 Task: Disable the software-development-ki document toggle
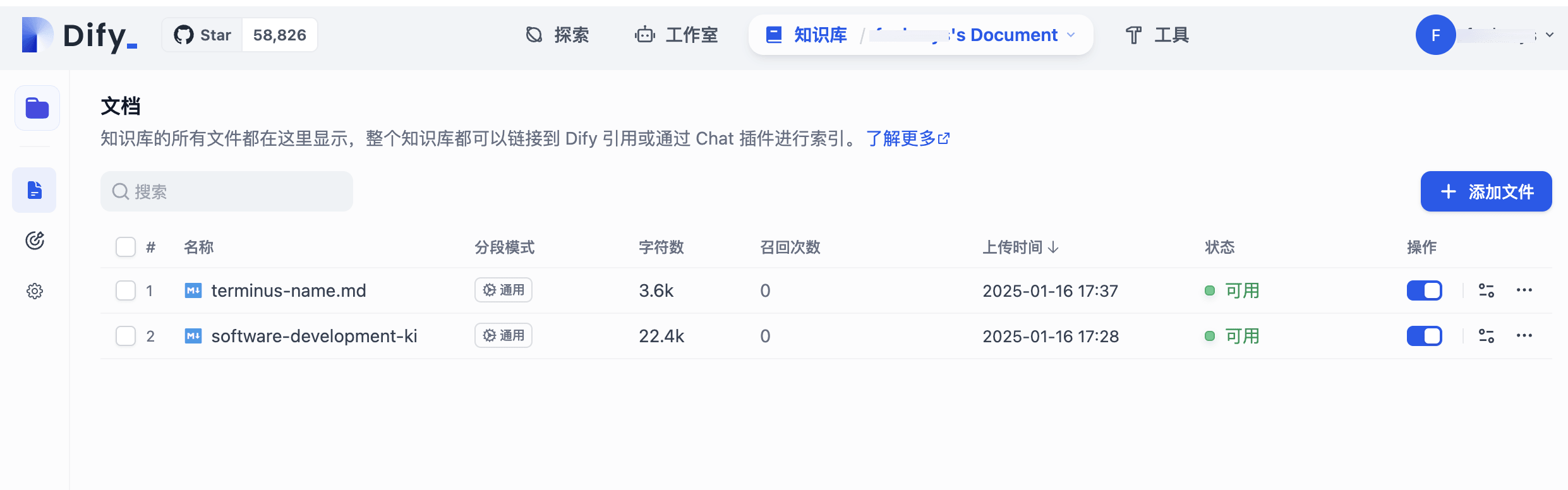[1424, 336]
